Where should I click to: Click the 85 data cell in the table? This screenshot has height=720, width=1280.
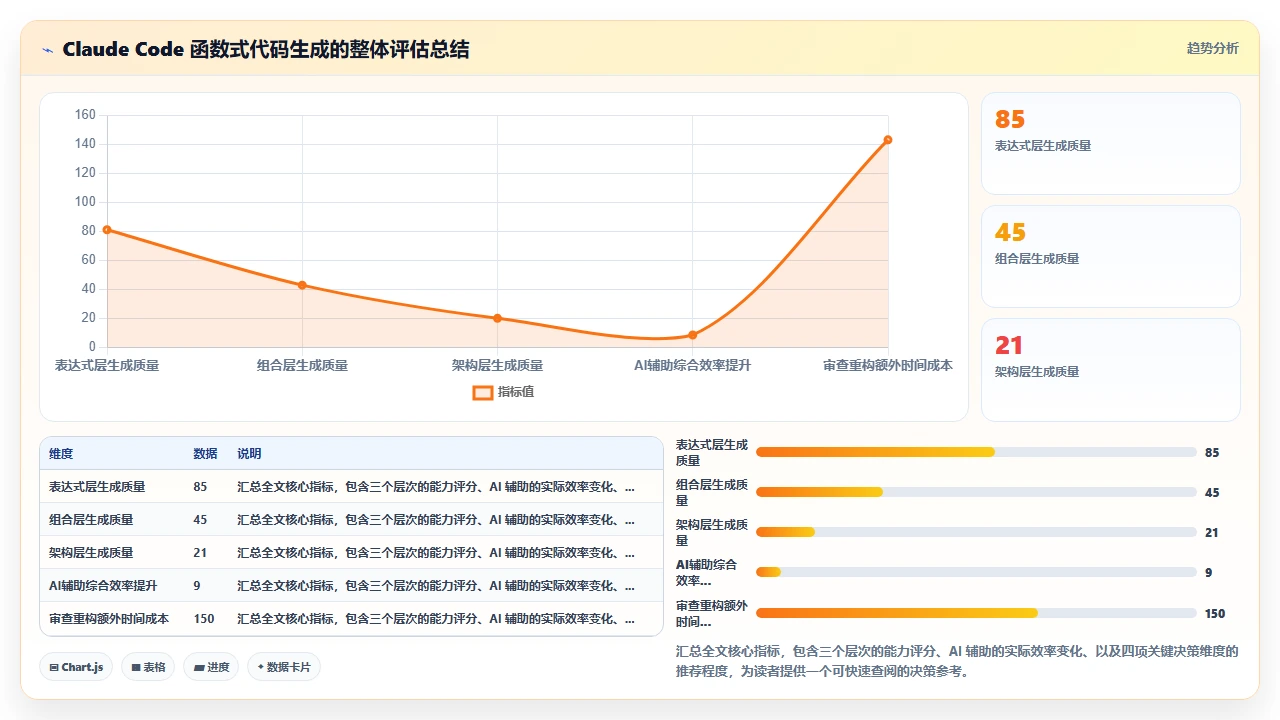tap(200, 487)
